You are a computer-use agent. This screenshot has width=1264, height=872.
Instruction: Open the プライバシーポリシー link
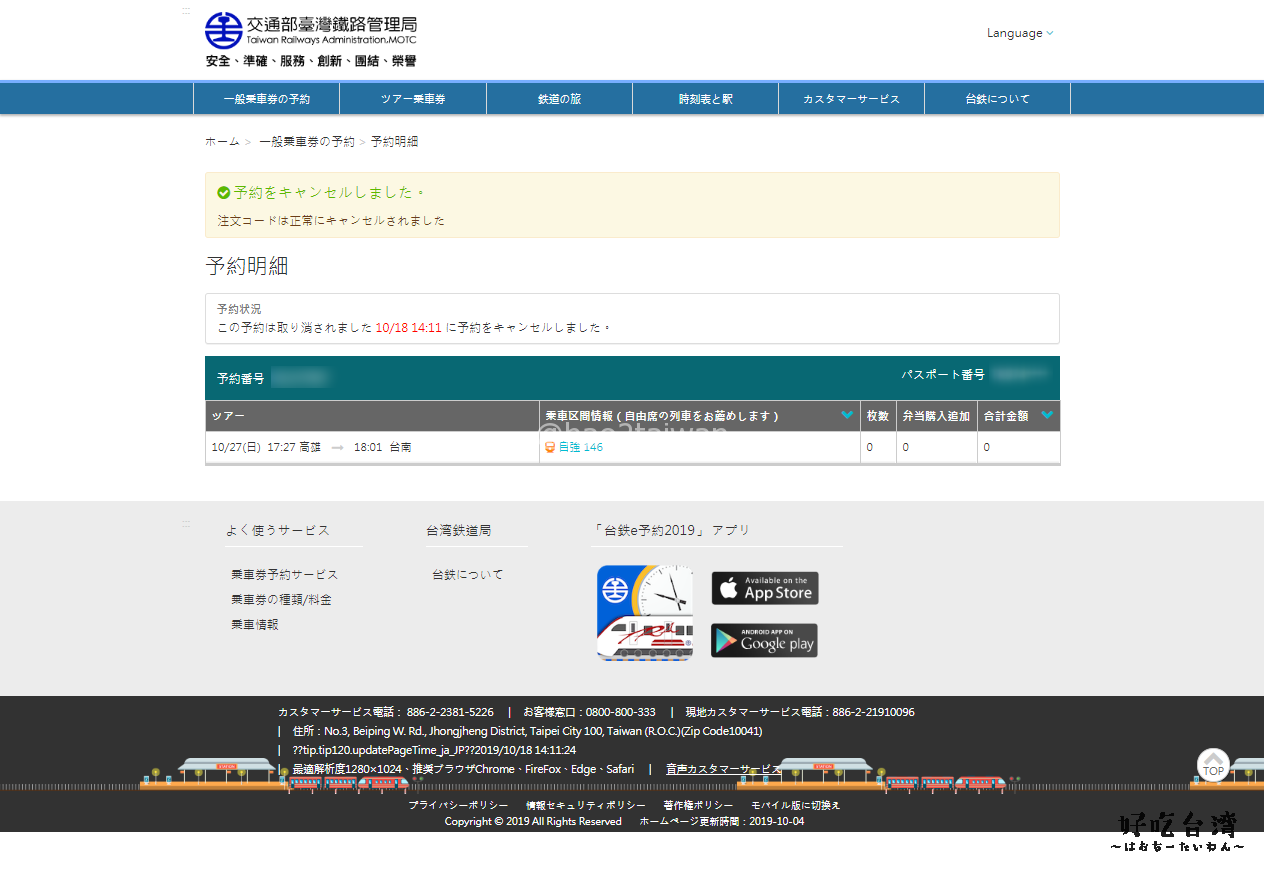point(458,805)
